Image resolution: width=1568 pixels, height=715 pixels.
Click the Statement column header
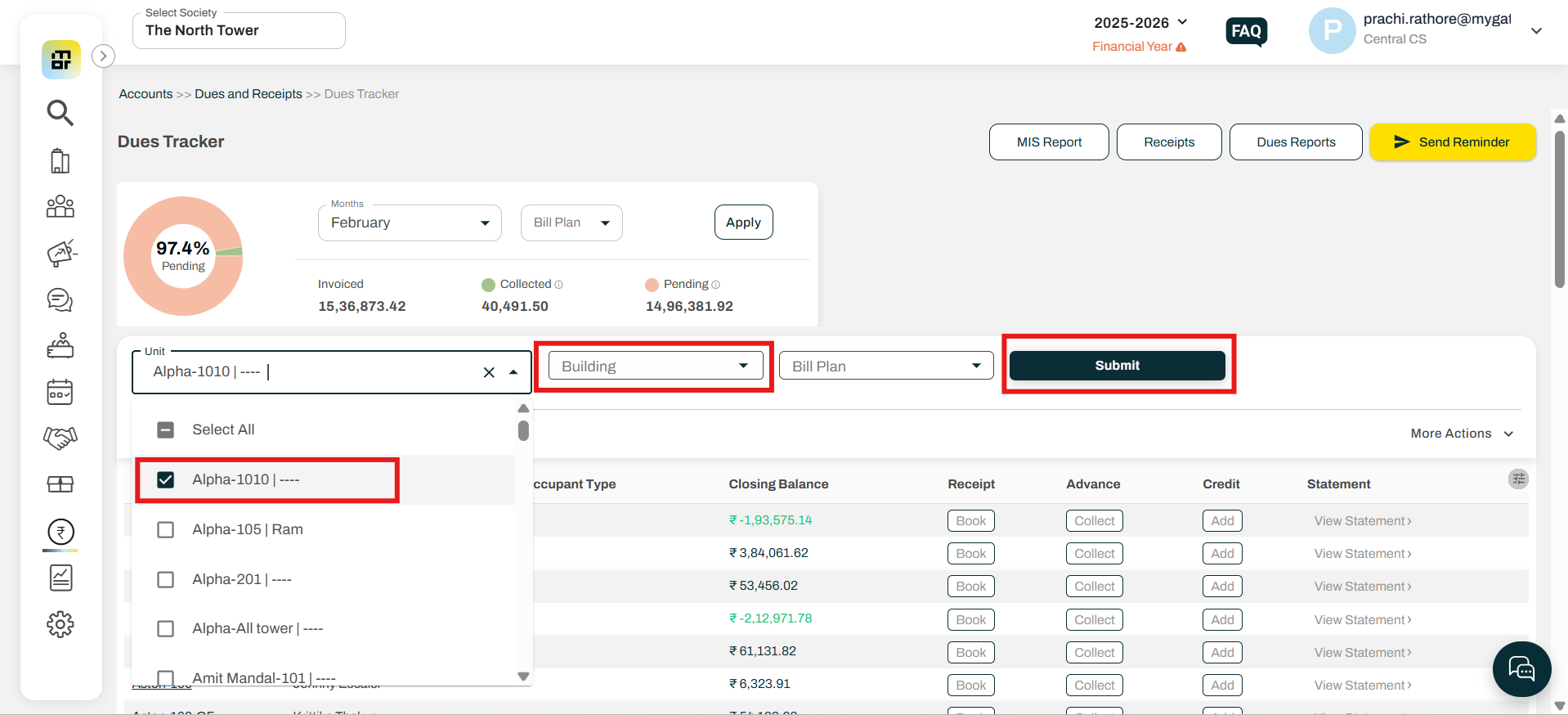(1338, 484)
